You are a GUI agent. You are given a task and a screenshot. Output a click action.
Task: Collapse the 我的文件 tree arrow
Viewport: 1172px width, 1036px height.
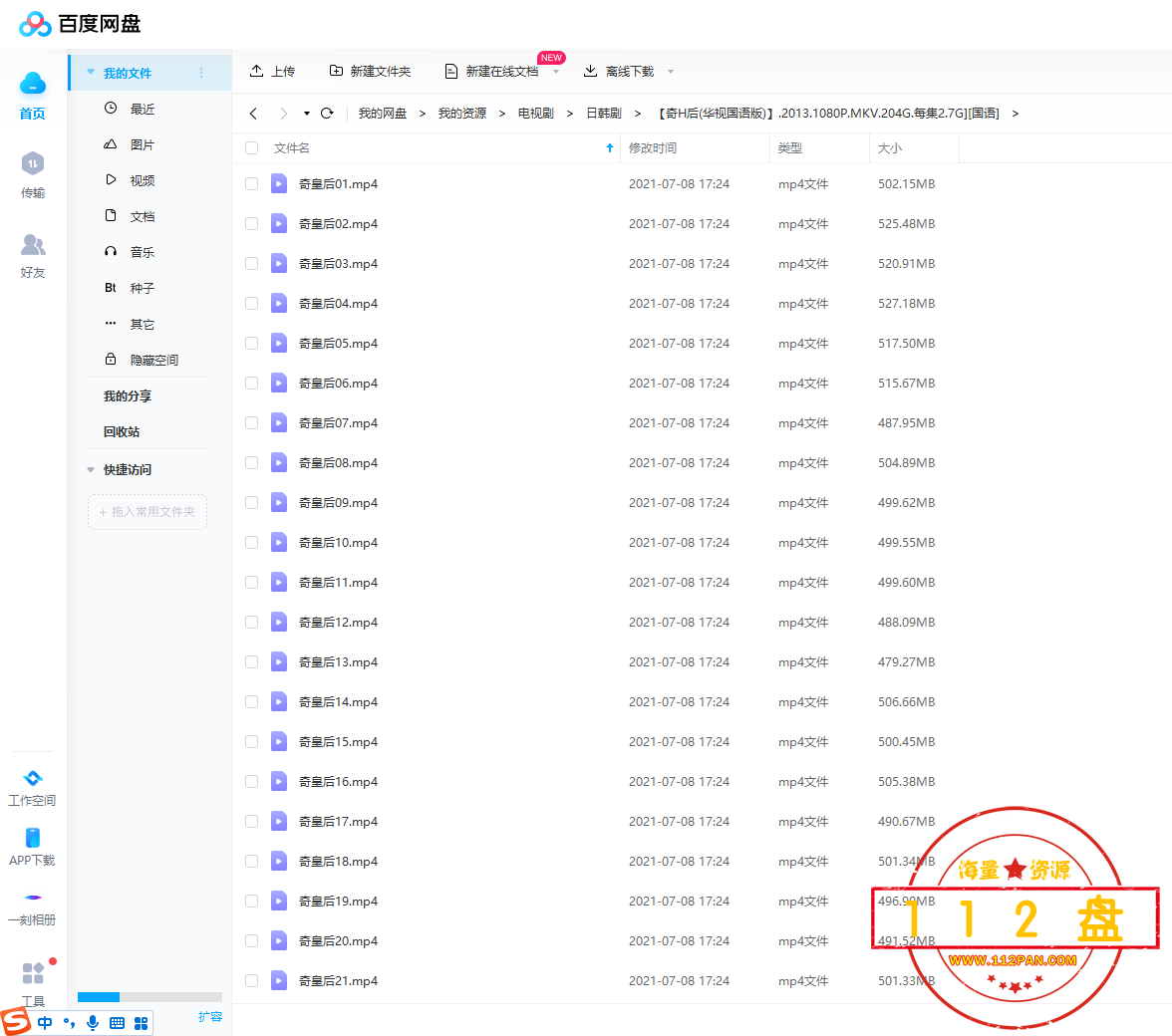pyautogui.click(x=91, y=73)
